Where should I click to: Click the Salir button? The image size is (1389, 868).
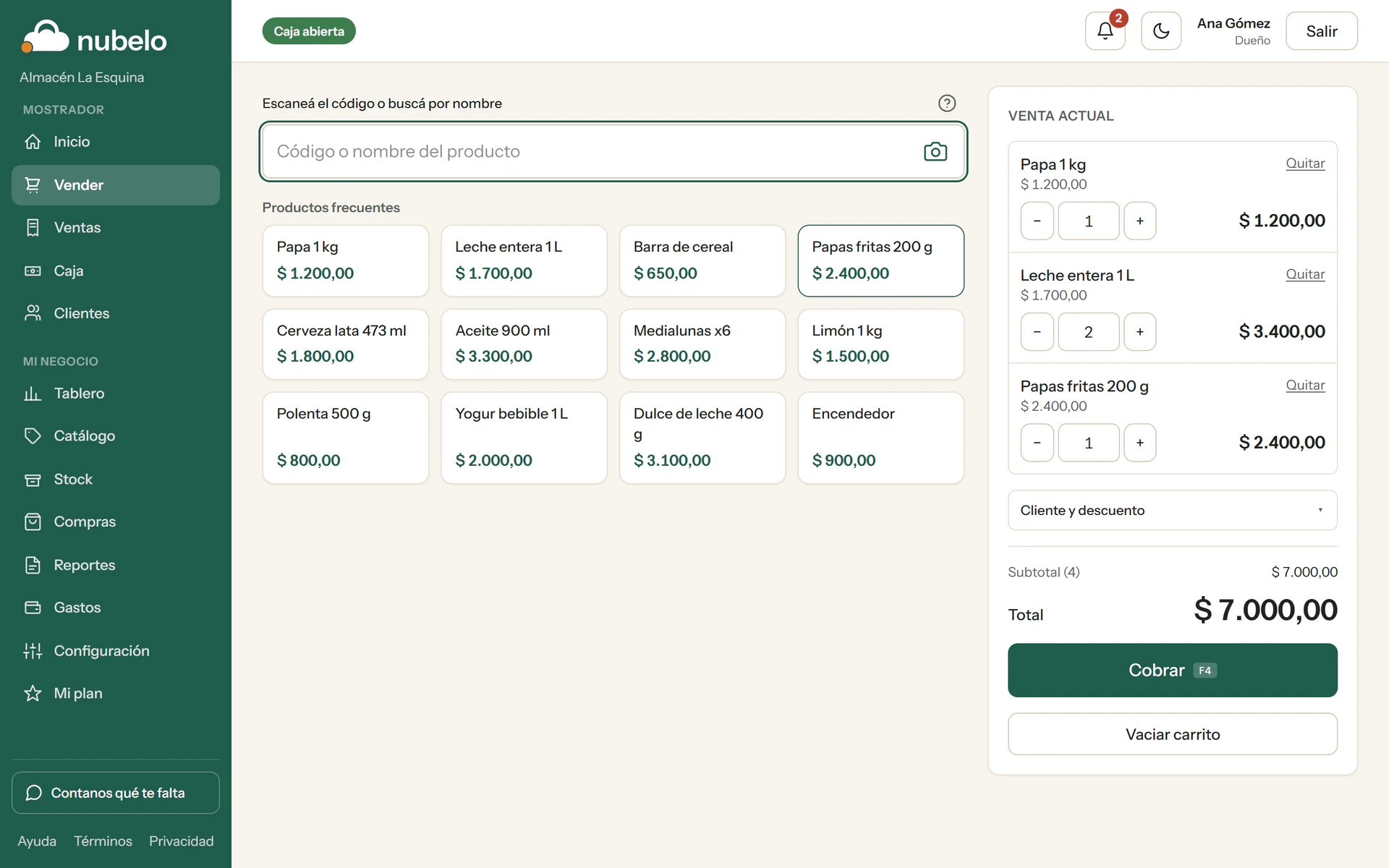click(1321, 31)
